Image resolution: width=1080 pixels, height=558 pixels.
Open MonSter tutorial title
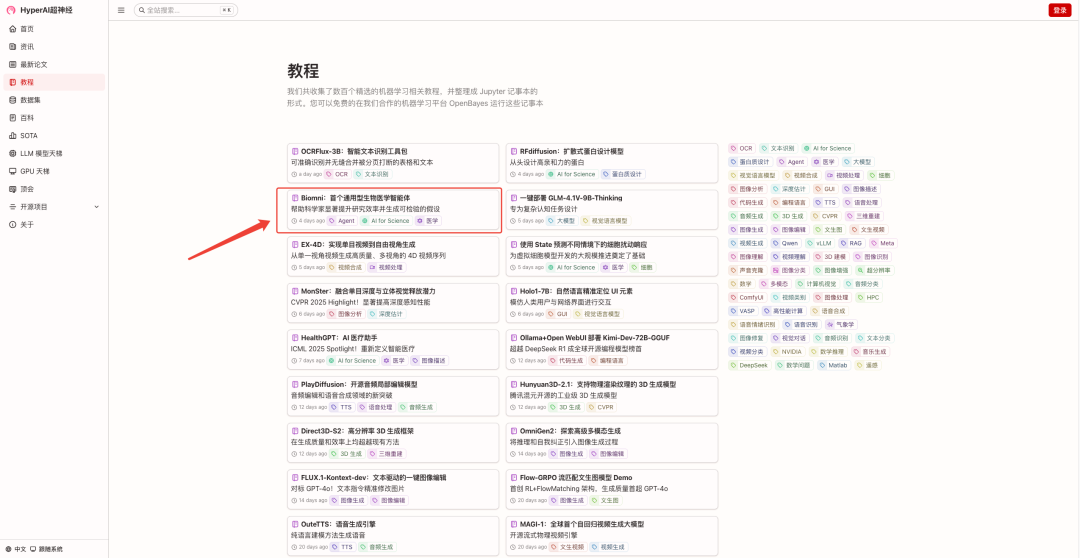click(x=368, y=291)
